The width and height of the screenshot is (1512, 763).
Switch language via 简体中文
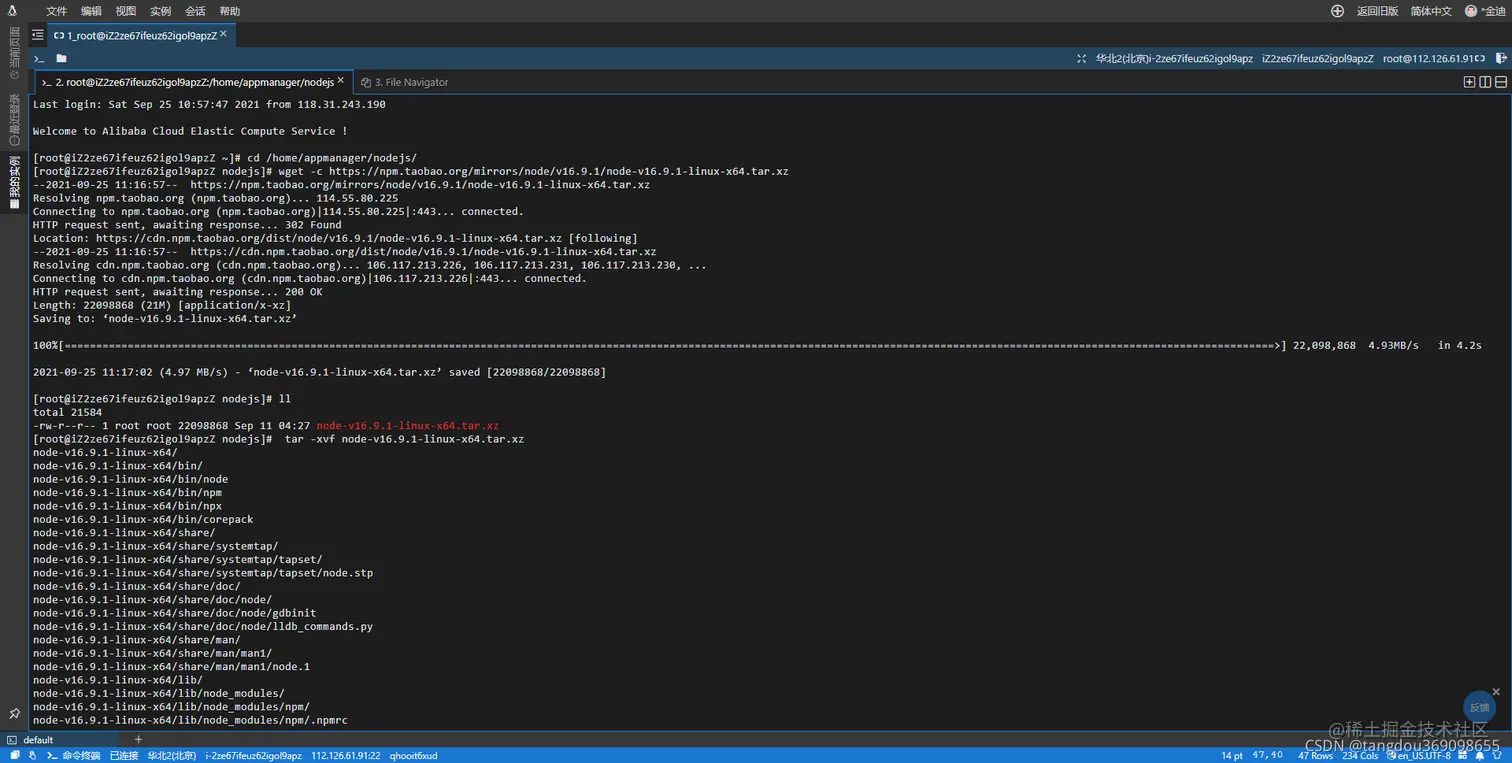[1431, 11]
